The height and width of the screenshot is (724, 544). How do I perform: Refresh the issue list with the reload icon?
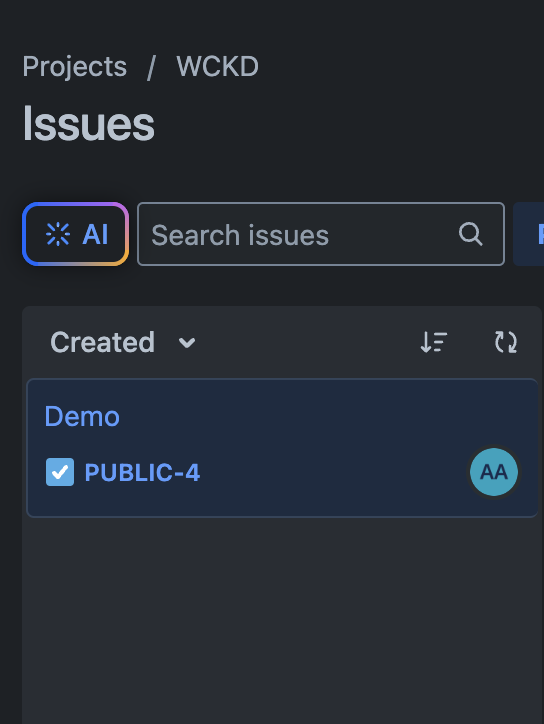[506, 343]
